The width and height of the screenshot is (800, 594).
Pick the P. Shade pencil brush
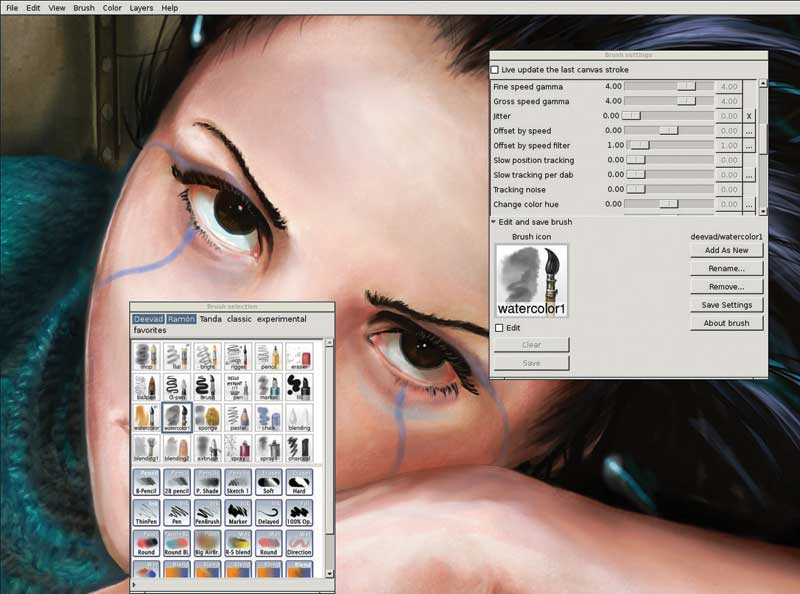point(208,482)
